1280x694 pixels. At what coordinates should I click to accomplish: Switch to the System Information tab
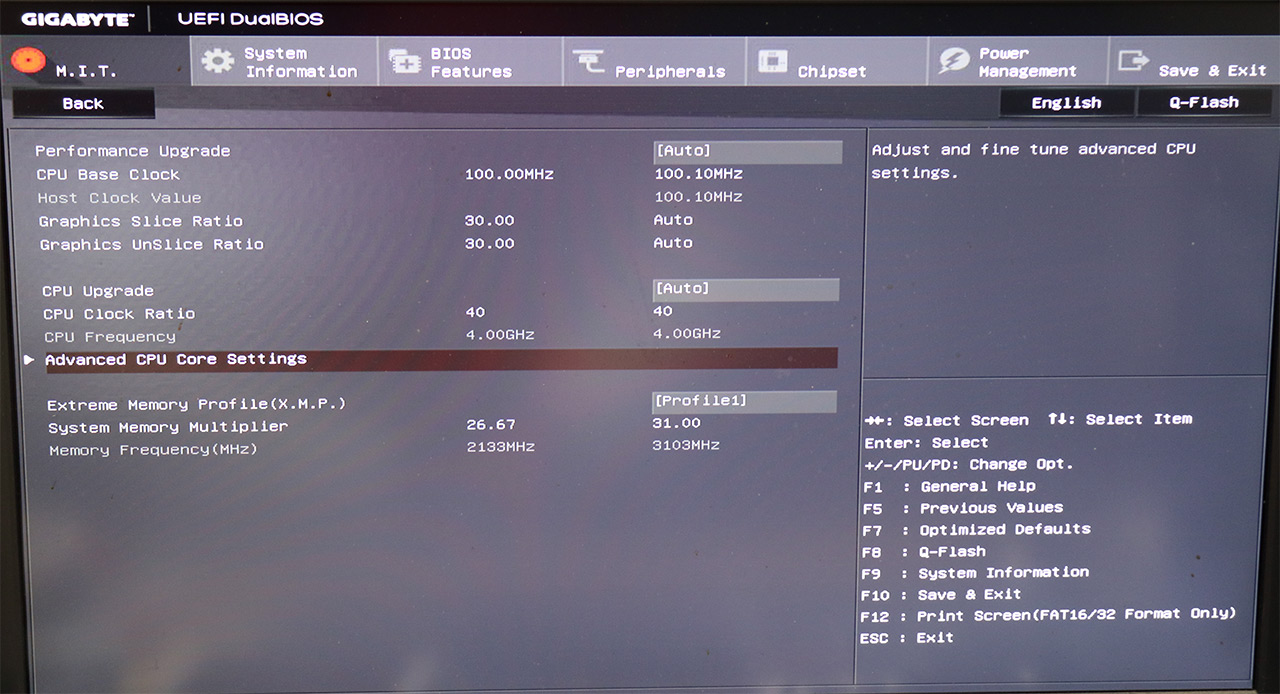(x=285, y=62)
